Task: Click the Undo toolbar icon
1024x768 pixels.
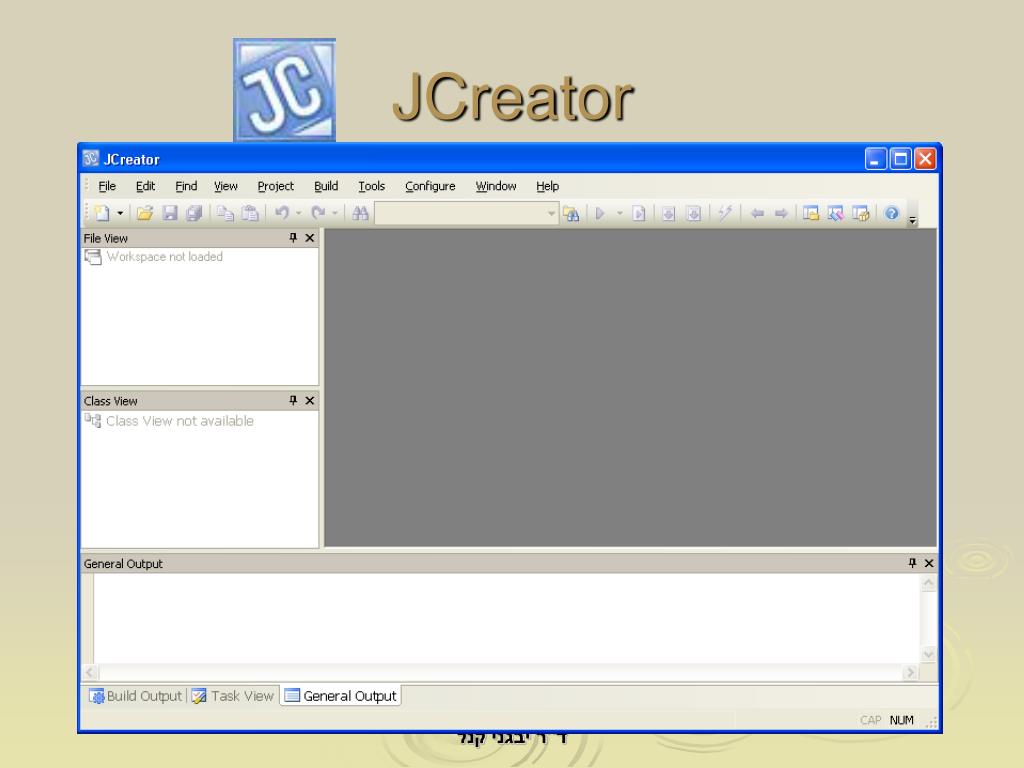Action: coord(282,213)
